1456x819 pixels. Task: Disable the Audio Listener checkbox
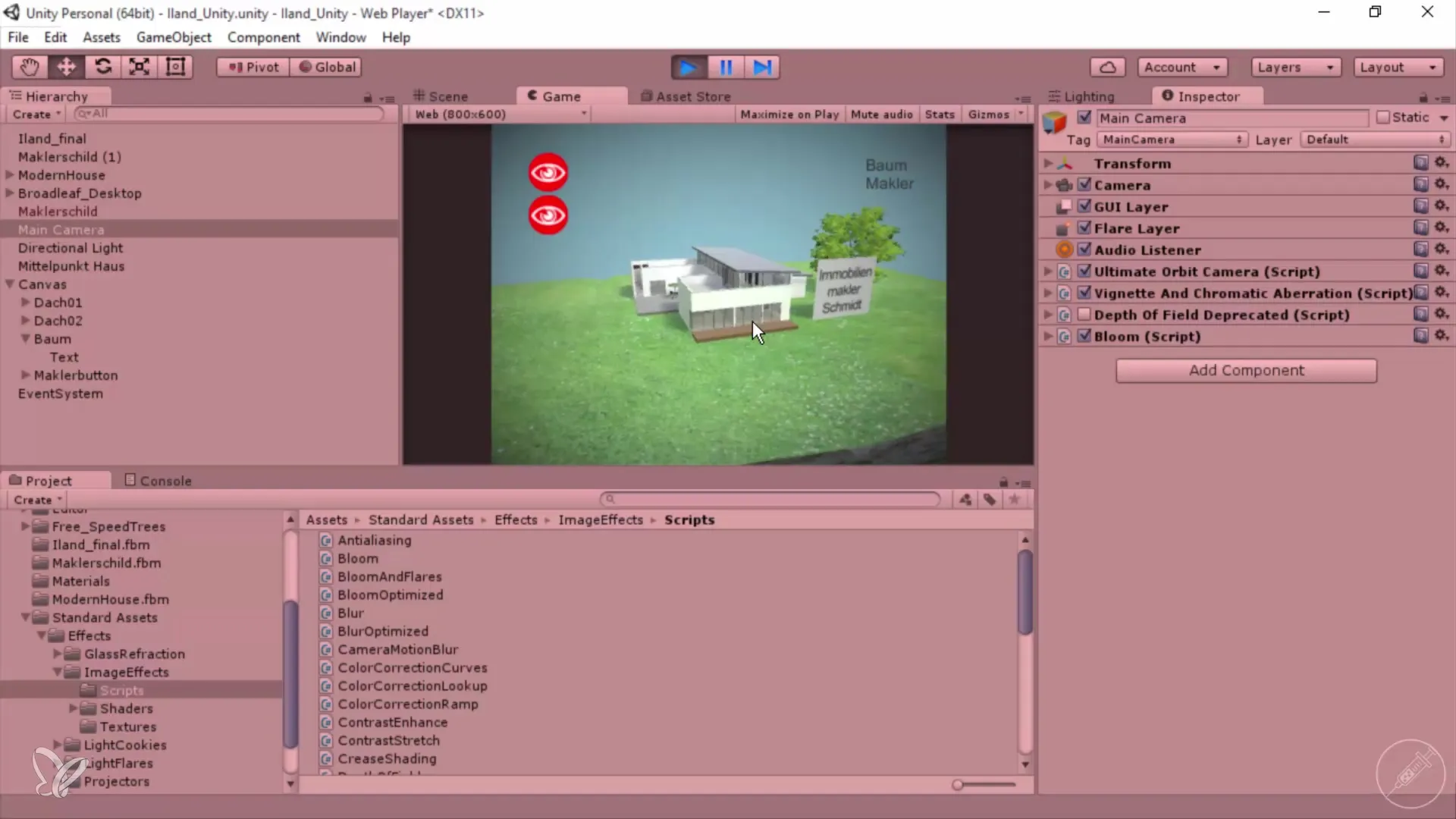click(1084, 249)
